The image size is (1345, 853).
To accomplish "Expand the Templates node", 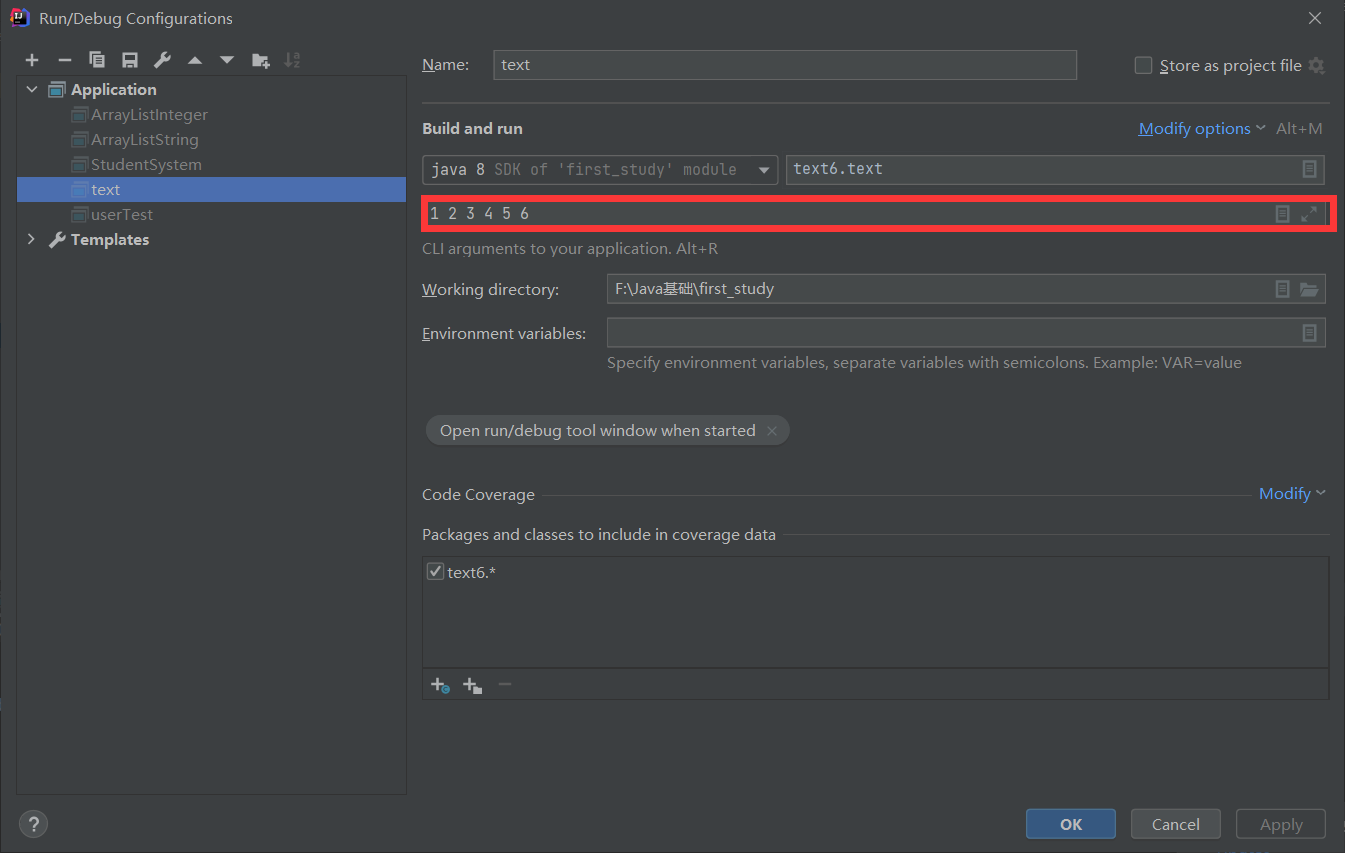I will (32, 239).
